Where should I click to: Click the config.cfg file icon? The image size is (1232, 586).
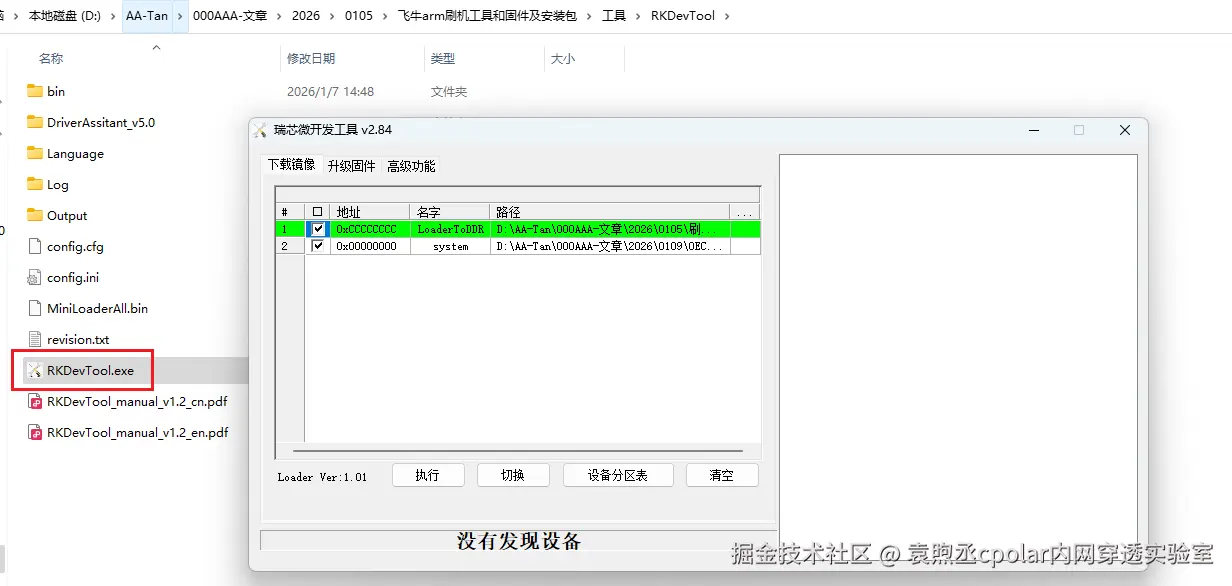coord(35,247)
